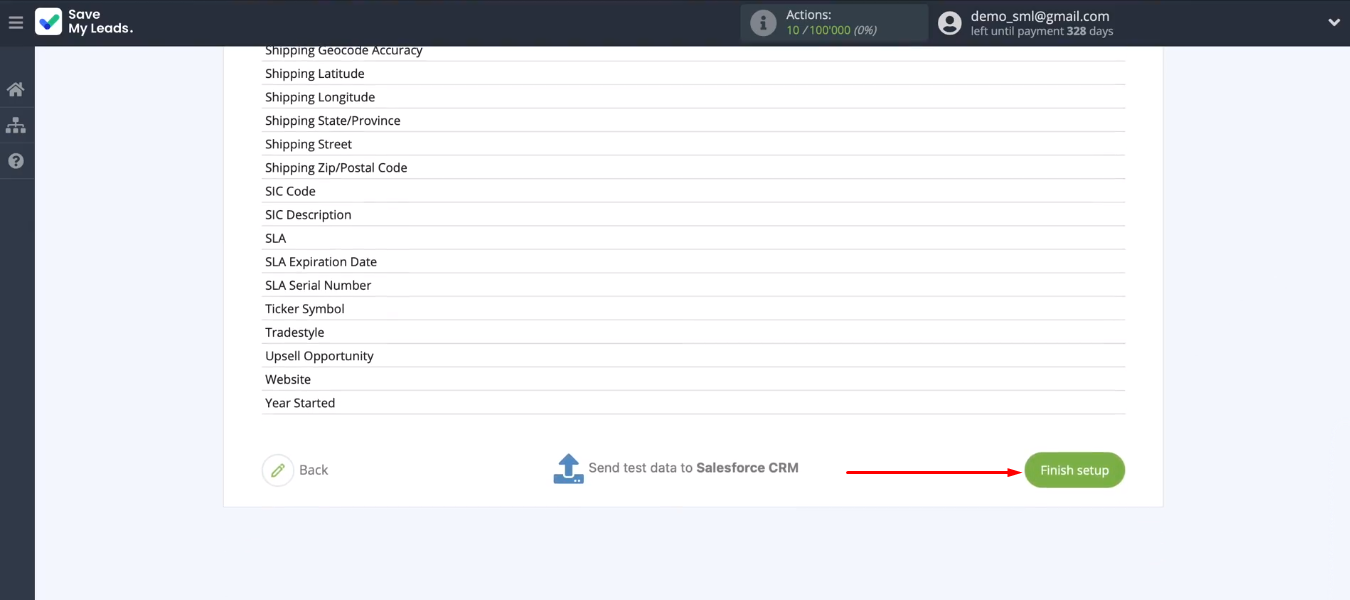
Task: Click the Finish setup button
Action: (1074, 470)
